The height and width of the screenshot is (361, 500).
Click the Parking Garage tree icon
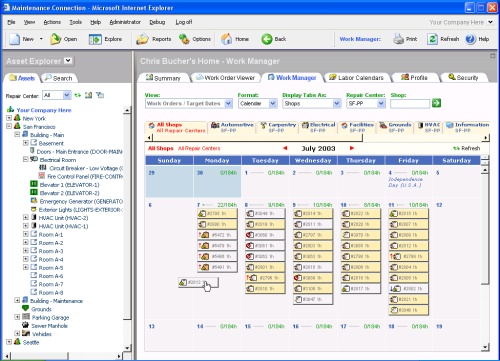(26, 317)
